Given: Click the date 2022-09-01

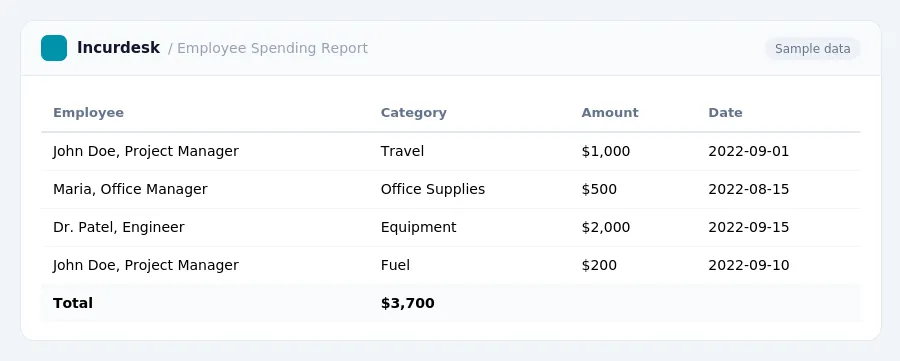Looking at the screenshot, I should click(748, 152).
